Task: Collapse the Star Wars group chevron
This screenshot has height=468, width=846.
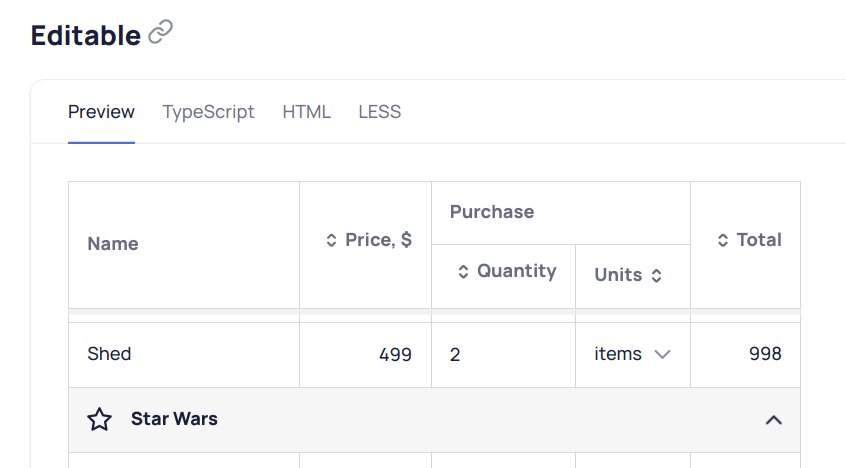Action: point(773,420)
